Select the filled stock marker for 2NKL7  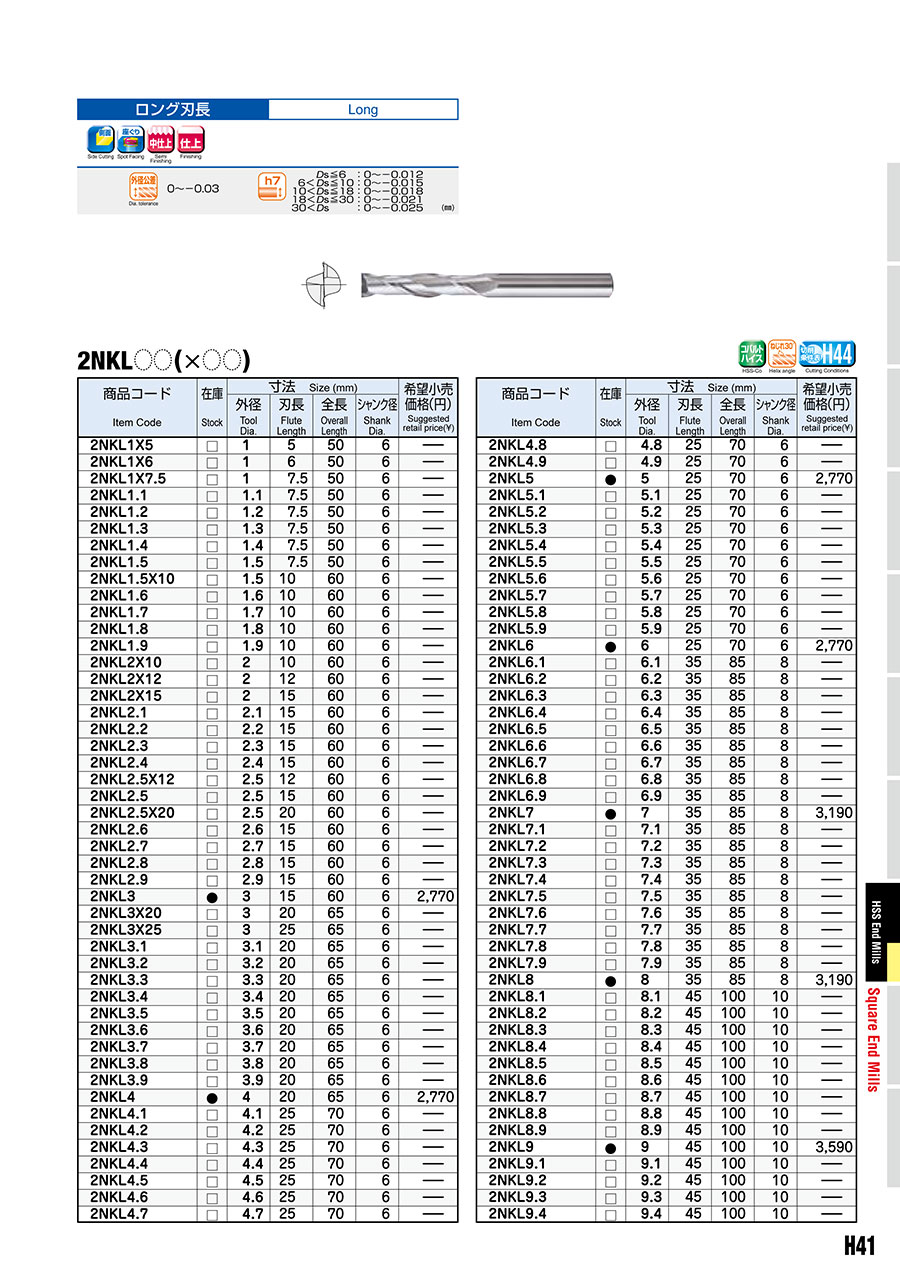611,814
